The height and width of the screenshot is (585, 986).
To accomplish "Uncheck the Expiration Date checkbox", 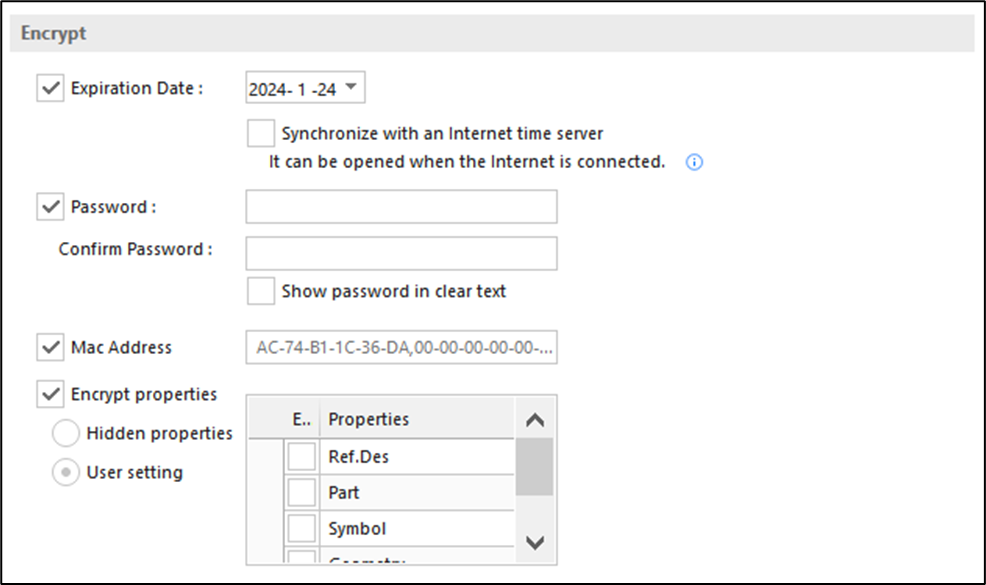I will 50,88.
